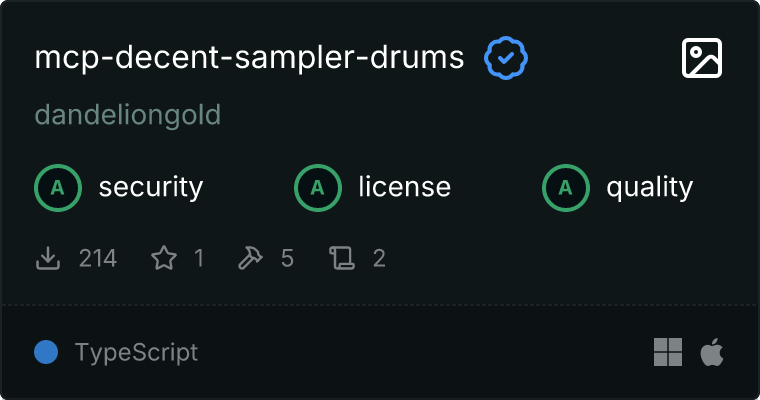Click the TypeScript language label
This screenshot has height=400, width=760.
click(136, 352)
